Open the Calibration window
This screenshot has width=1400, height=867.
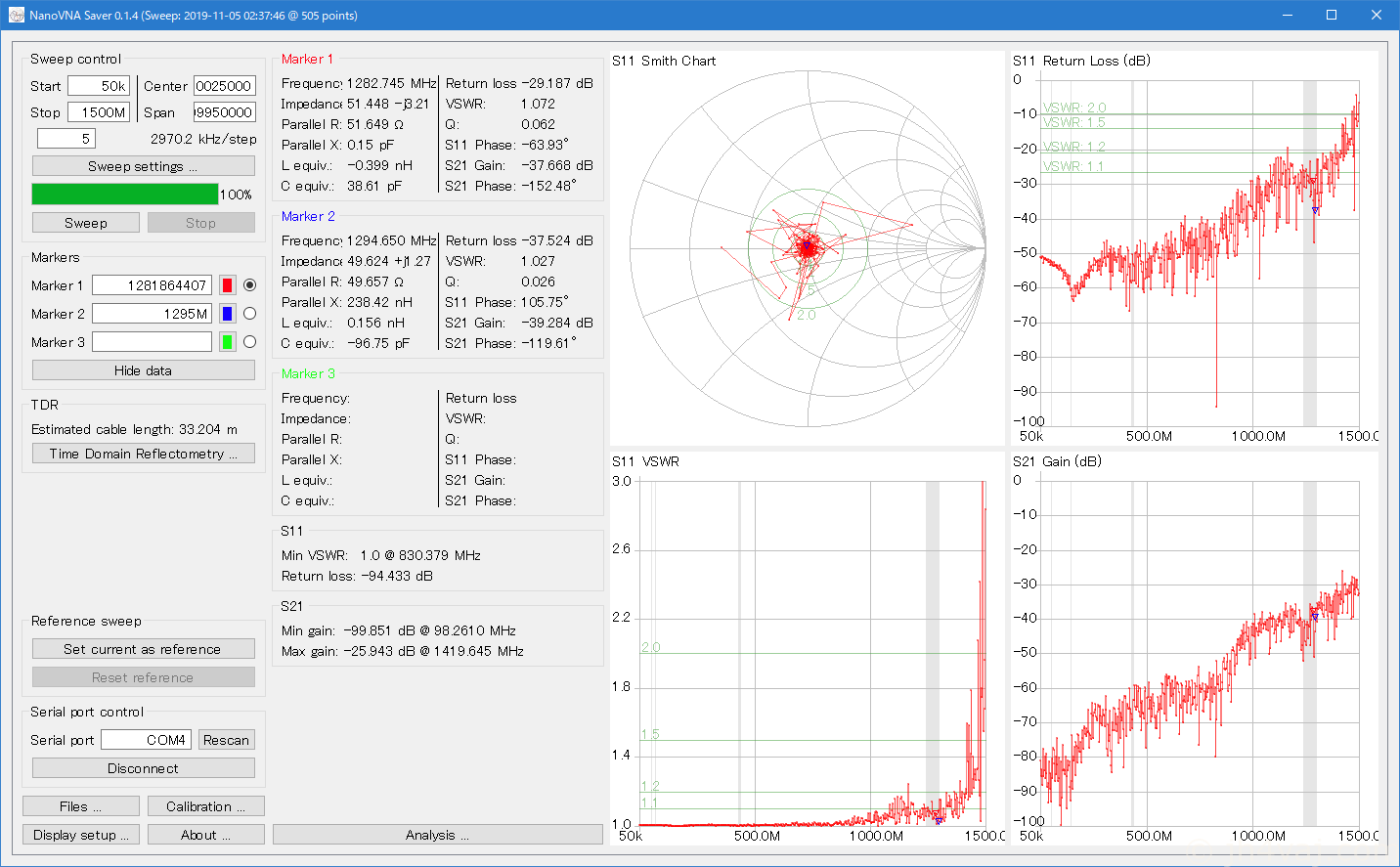(205, 806)
